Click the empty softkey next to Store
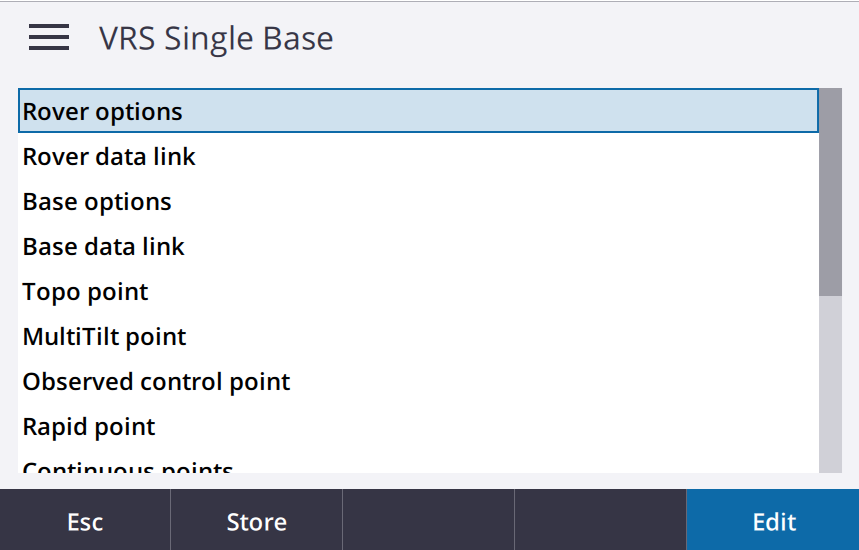 tap(428, 520)
